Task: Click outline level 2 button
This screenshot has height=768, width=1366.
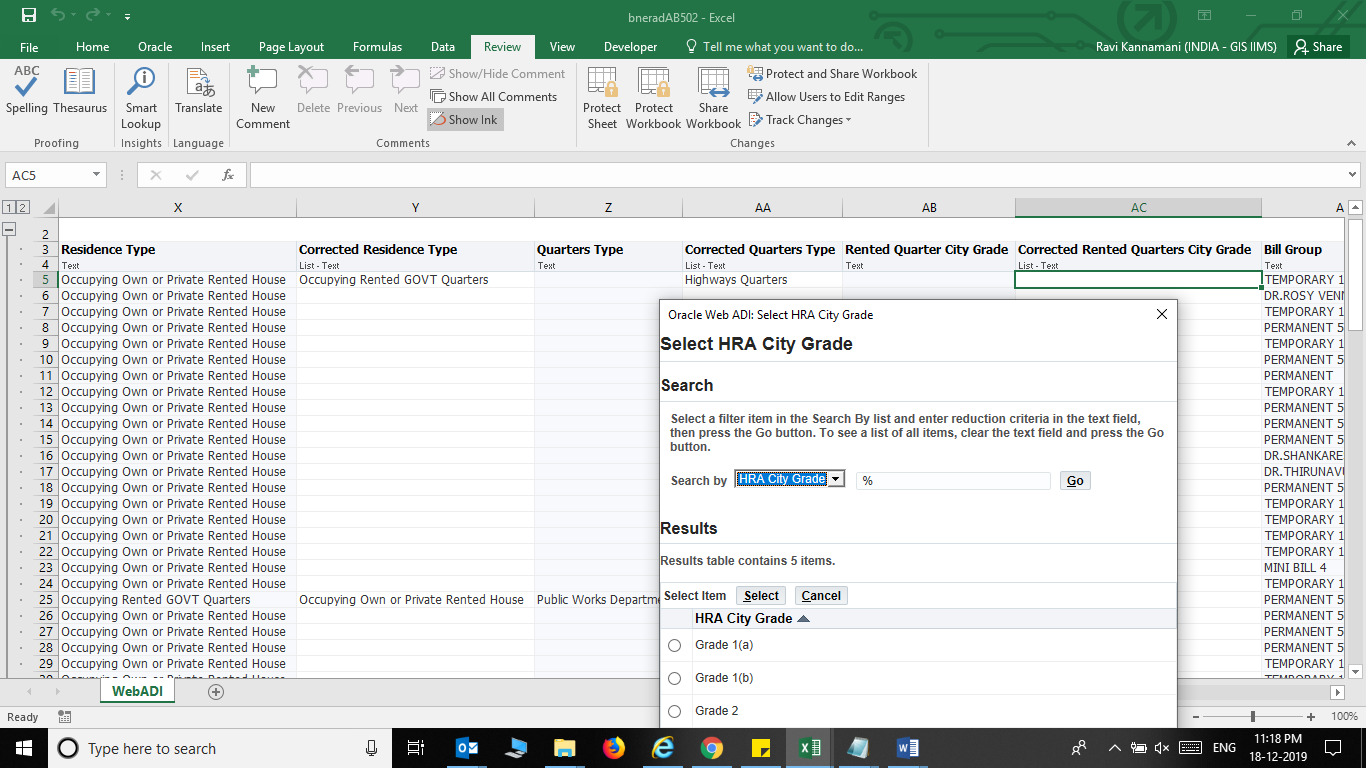Action: point(22,208)
